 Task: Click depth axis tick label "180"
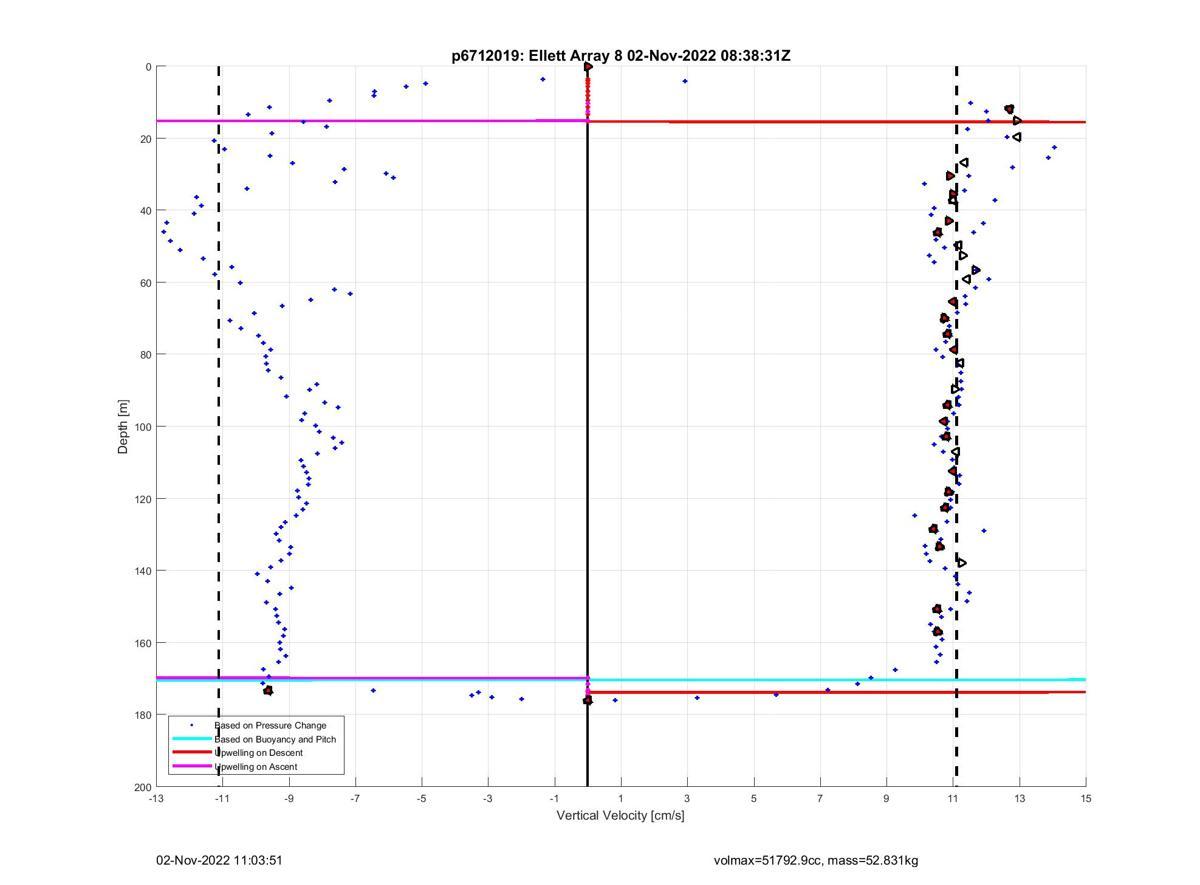[x=141, y=715]
